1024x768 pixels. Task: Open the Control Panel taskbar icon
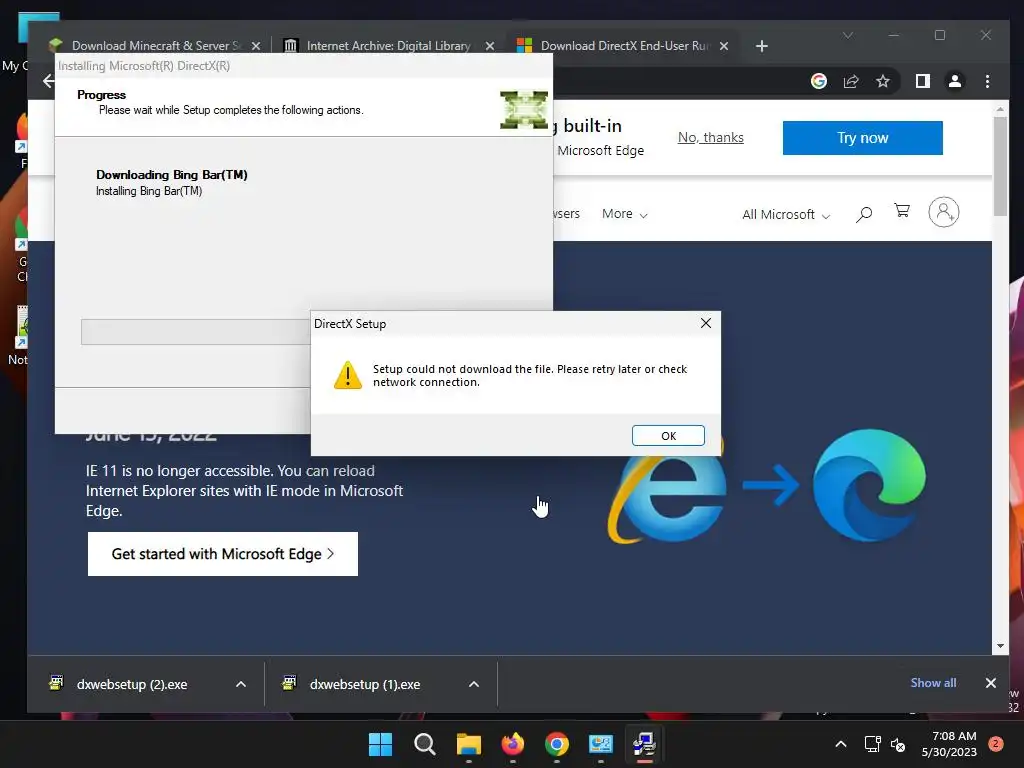(x=600, y=744)
